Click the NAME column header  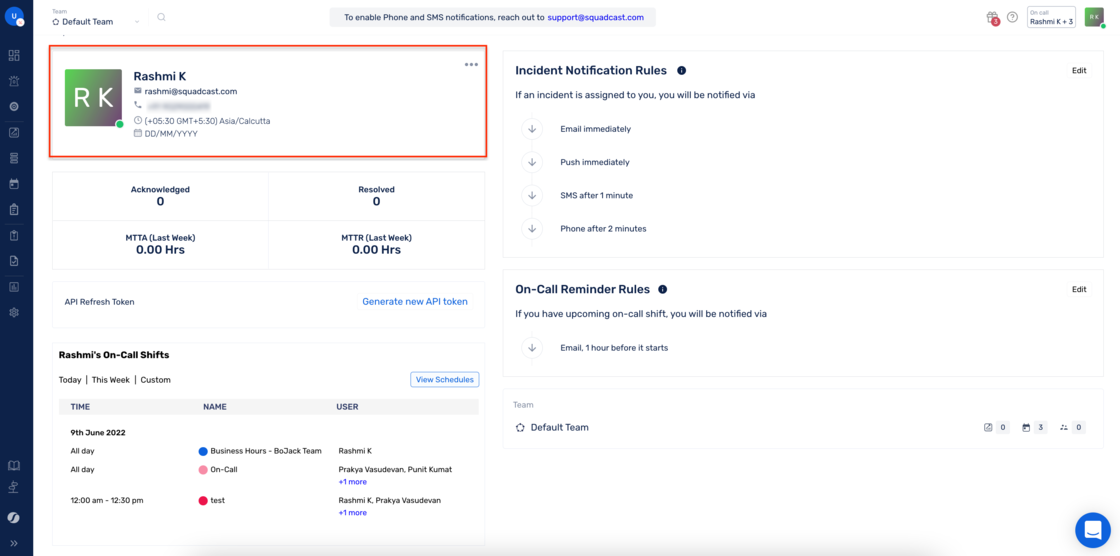click(214, 407)
